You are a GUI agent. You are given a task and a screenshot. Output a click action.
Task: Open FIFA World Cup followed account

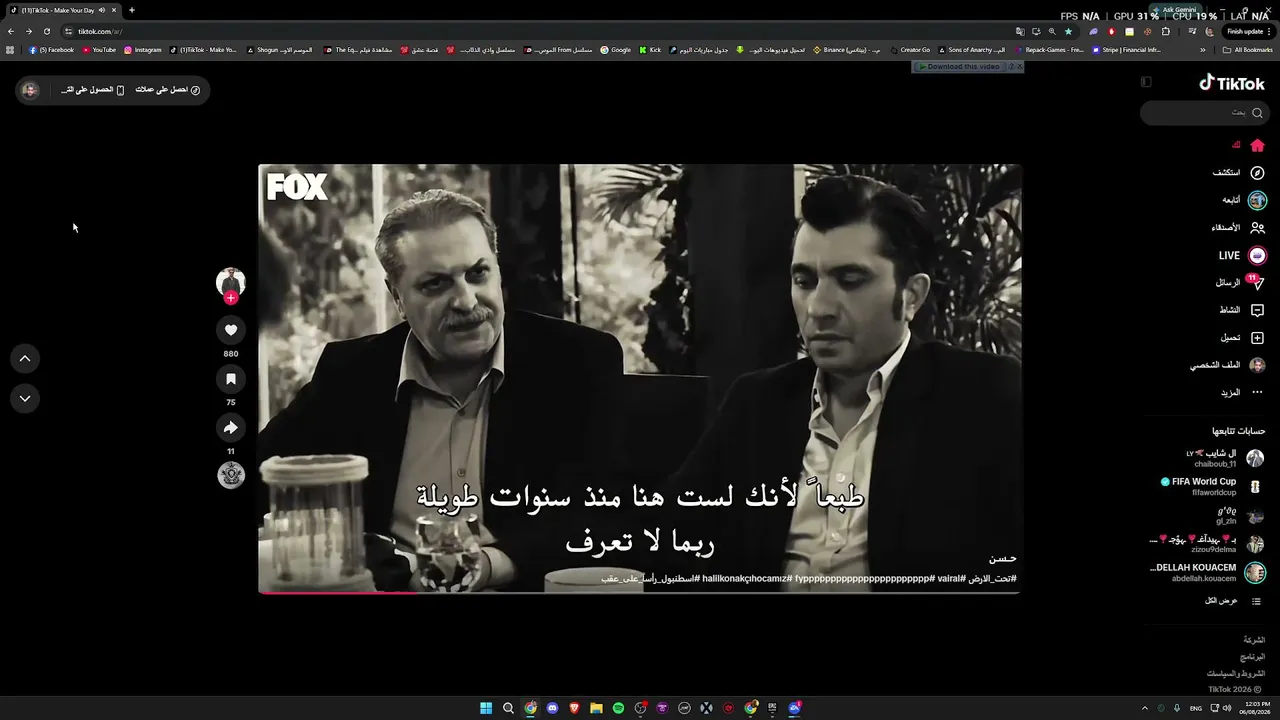(x=1212, y=486)
